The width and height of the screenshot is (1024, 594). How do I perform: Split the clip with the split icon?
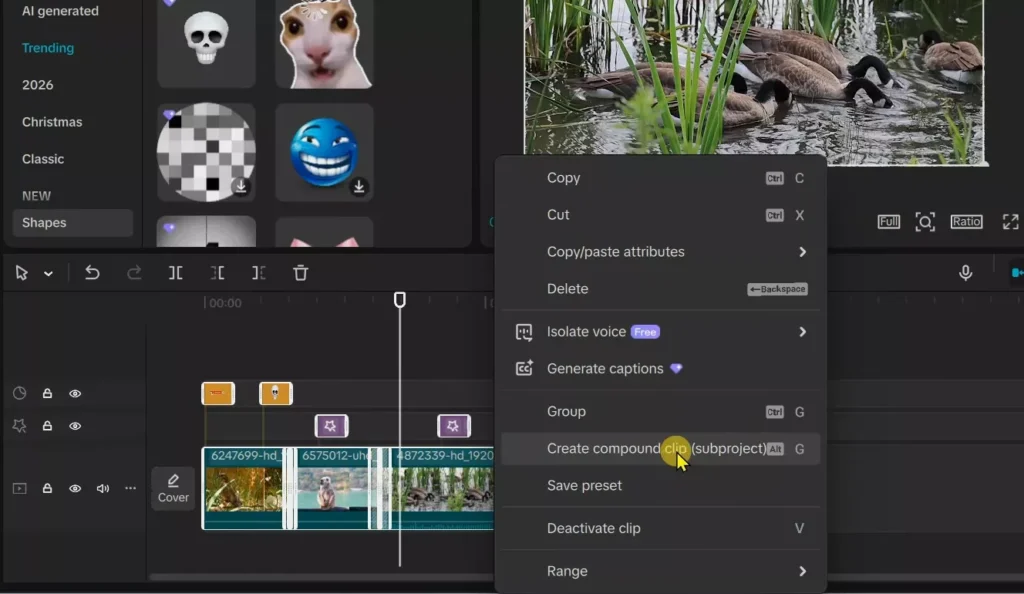[175, 272]
